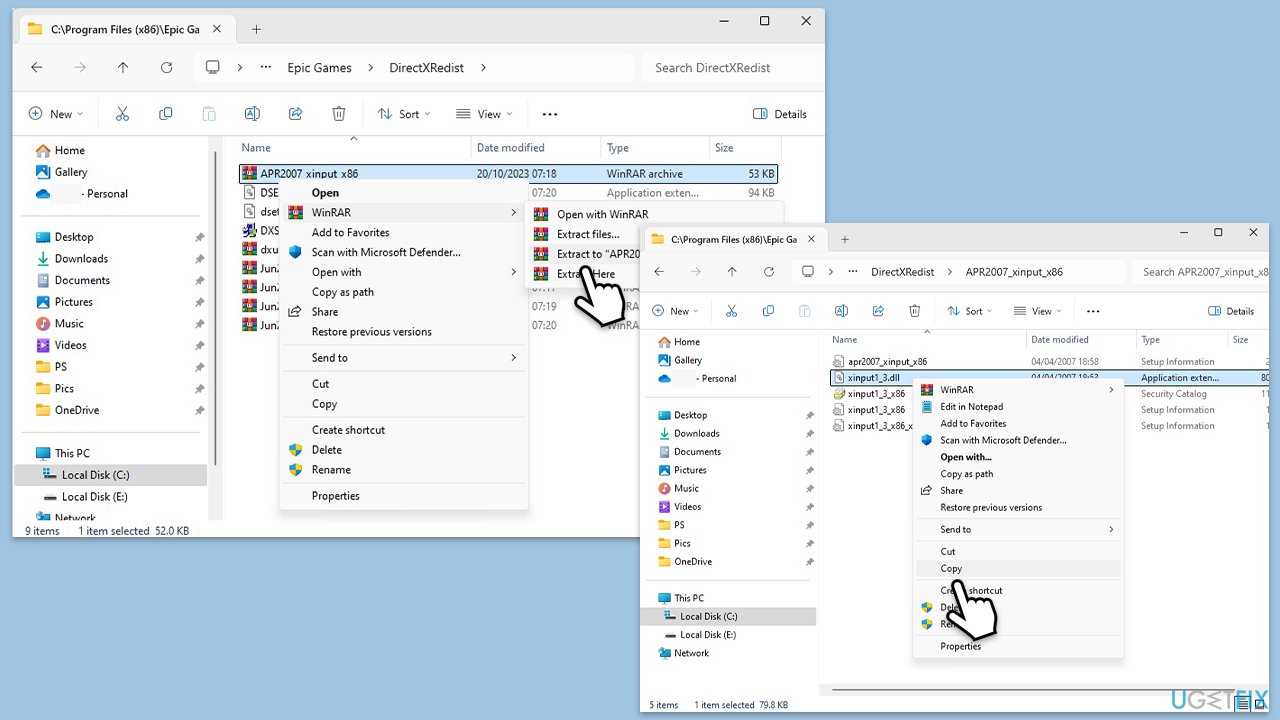Click the Rename icon in the DirectXRedist window toolbar

(252, 114)
